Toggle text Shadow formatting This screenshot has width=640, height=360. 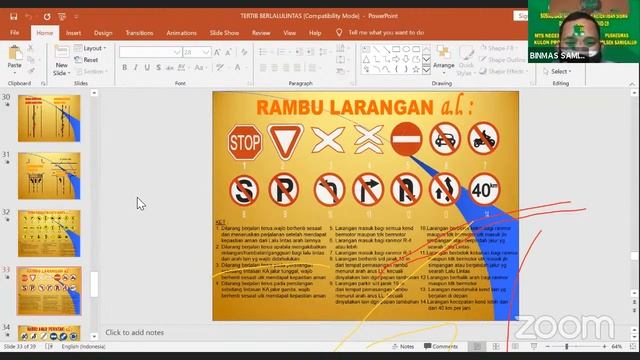click(158, 67)
